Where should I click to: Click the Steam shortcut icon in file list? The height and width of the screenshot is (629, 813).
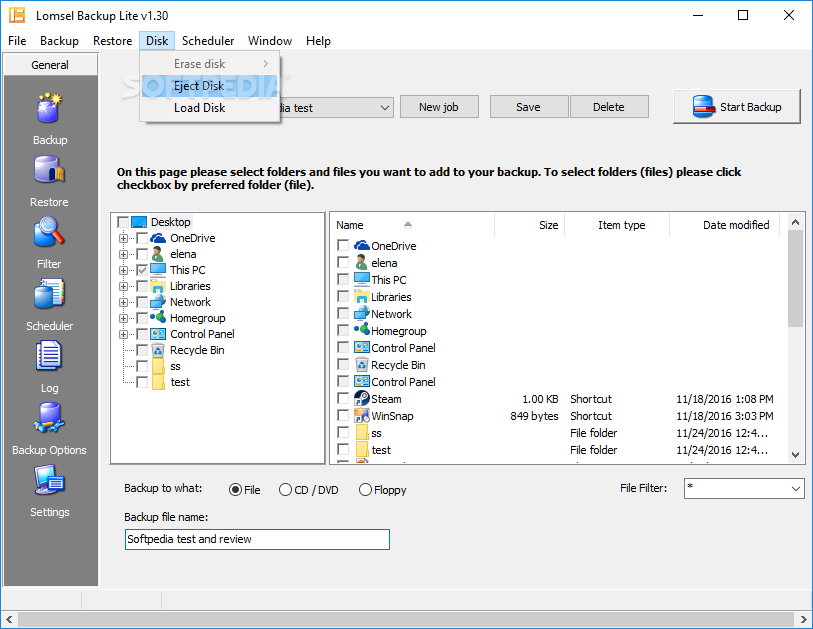pyautogui.click(x=361, y=398)
